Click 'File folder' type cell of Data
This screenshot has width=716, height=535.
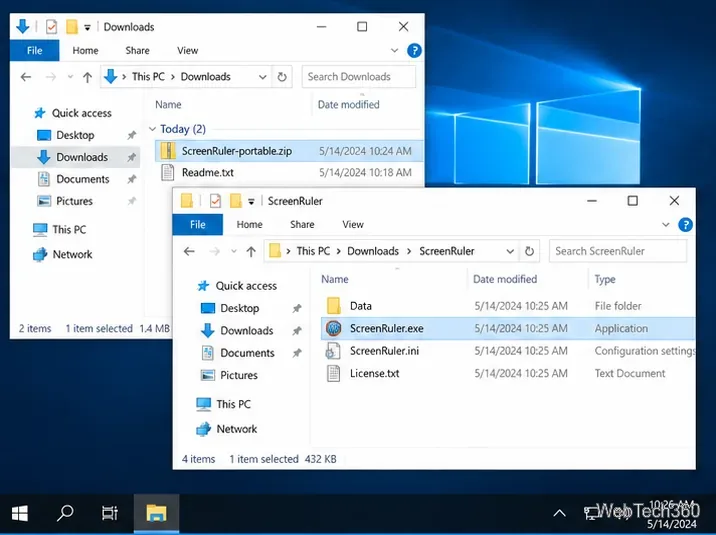click(618, 306)
